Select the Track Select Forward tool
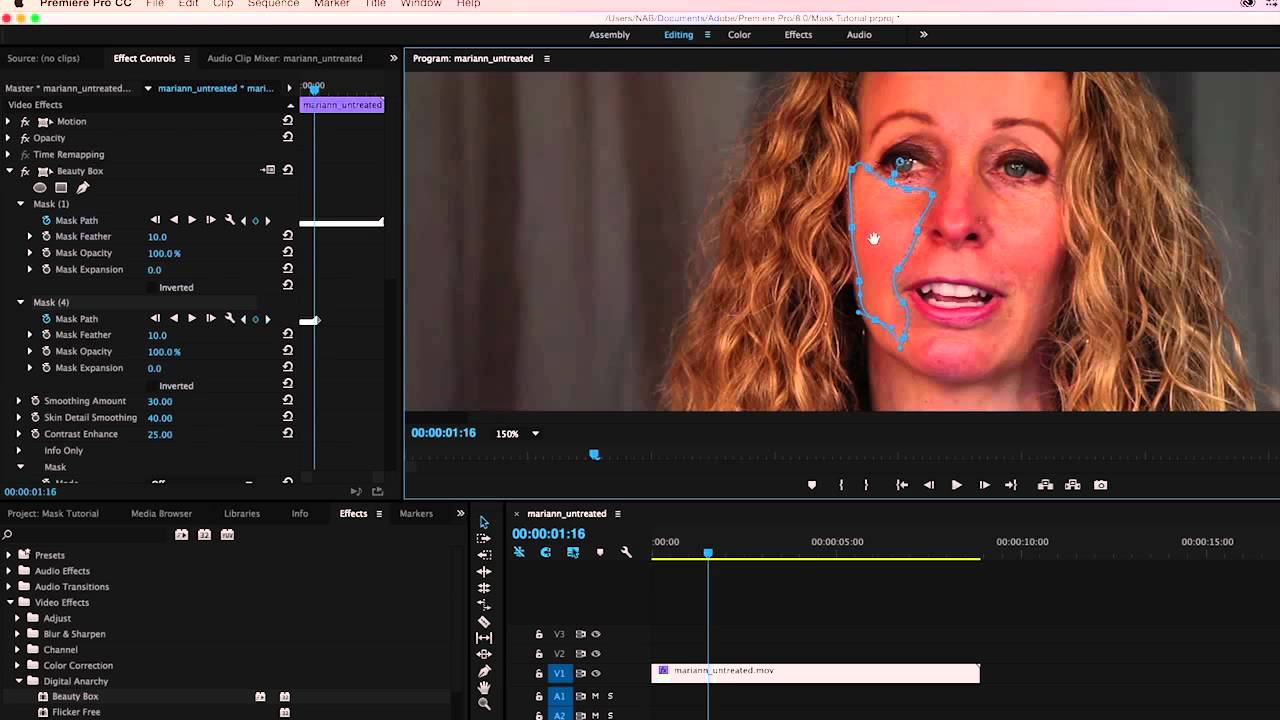The image size is (1280, 720). click(484, 538)
